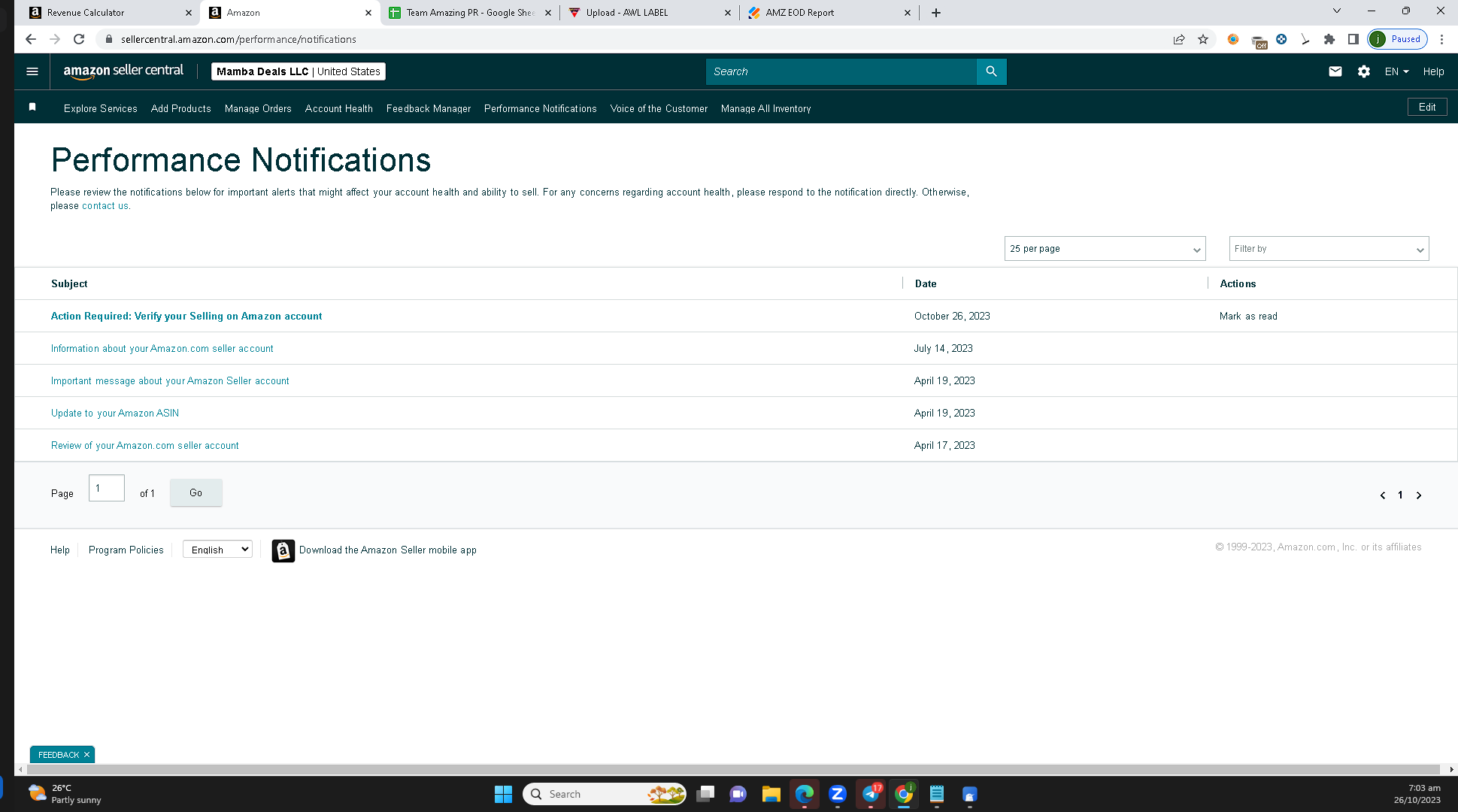The height and width of the screenshot is (812, 1458).
Task: Open the tab search chevron in Chrome
Action: click(1336, 11)
